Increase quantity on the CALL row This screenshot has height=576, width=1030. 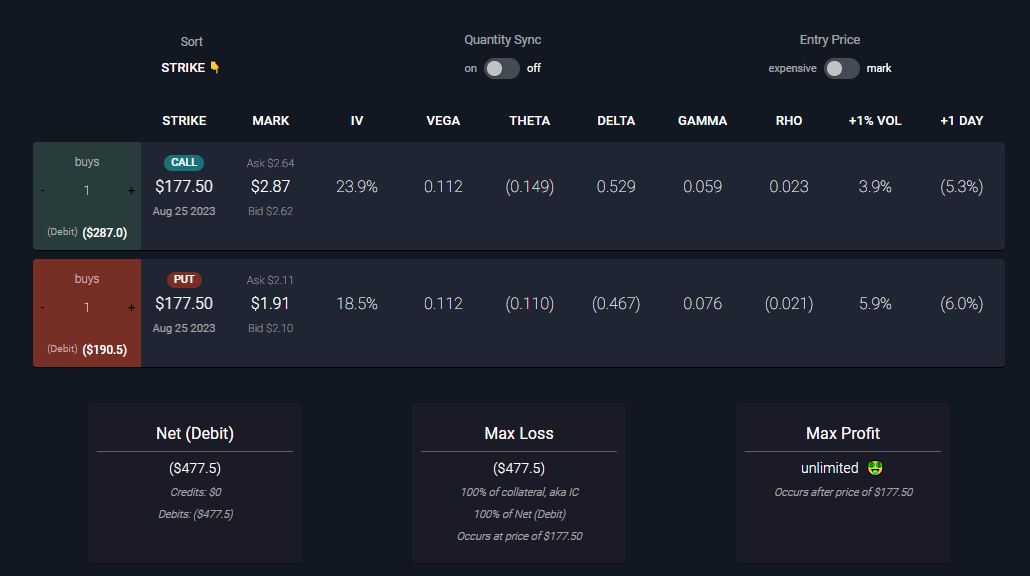[x=131, y=190]
